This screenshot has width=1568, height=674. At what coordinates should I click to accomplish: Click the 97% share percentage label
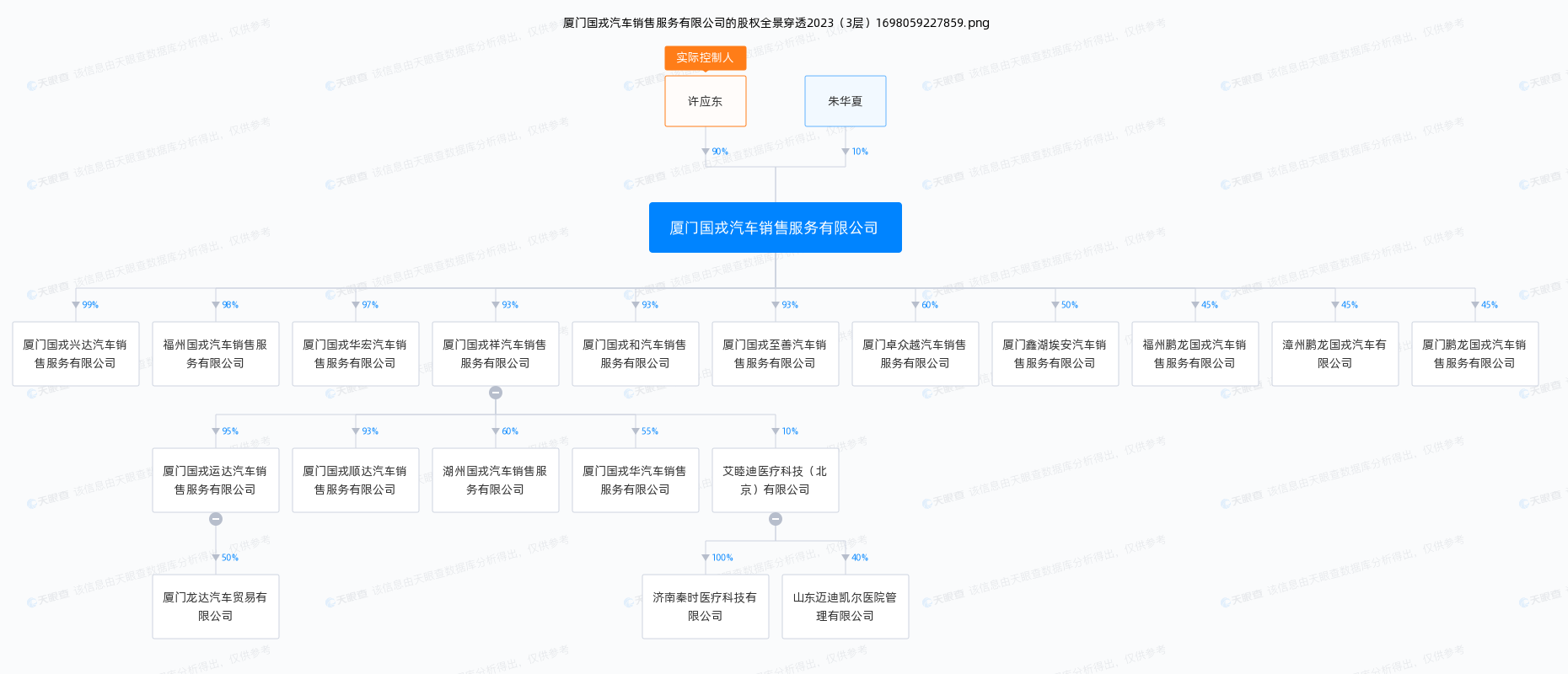click(x=370, y=305)
